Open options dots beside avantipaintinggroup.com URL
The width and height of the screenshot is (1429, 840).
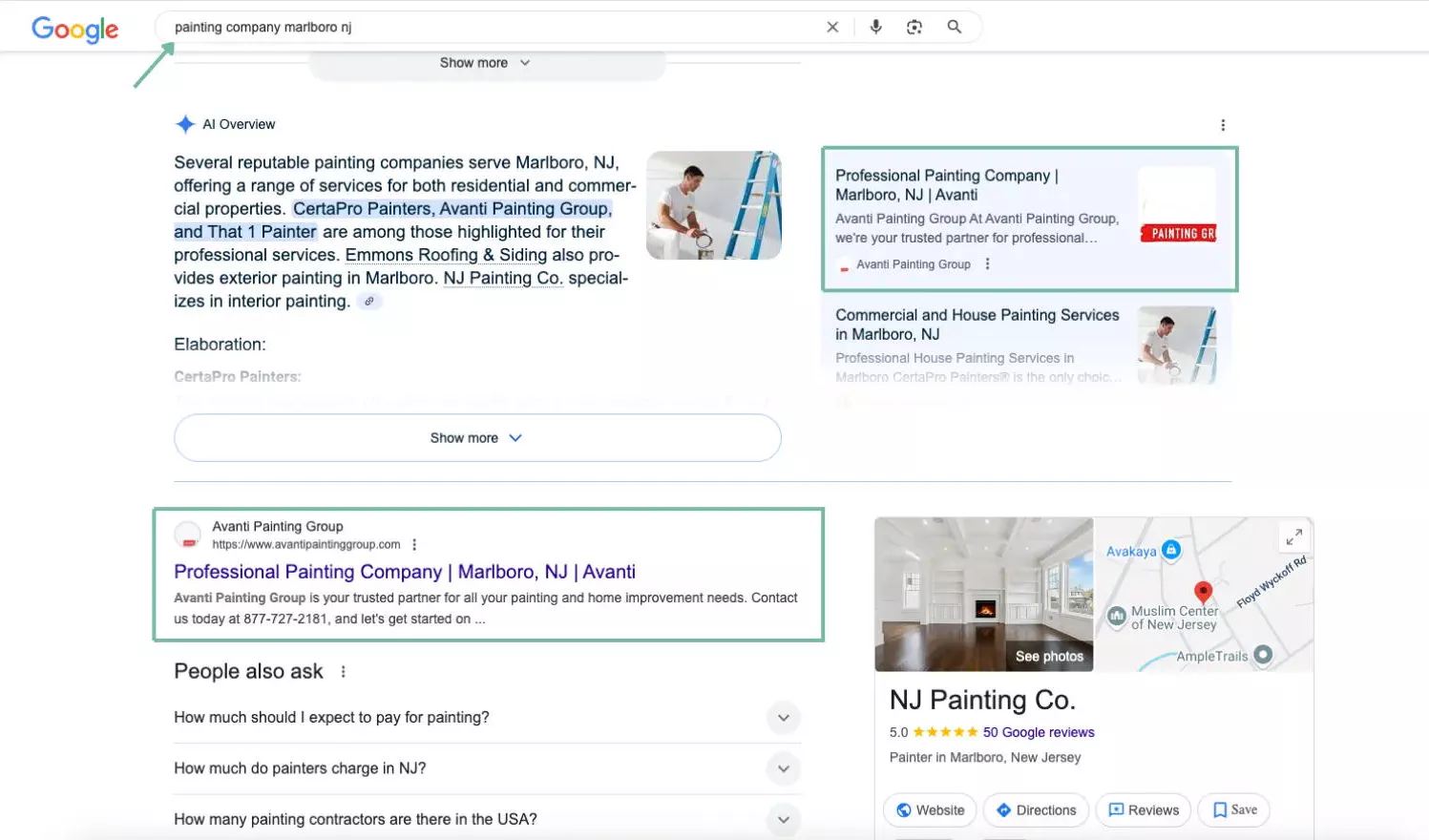coord(414,545)
